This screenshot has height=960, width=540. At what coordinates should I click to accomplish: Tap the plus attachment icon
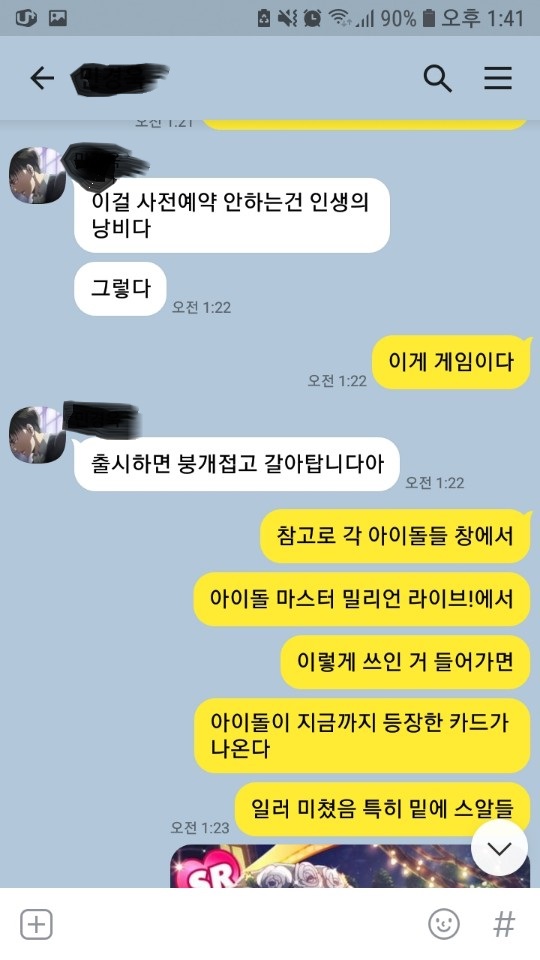[x=36, y=924]
